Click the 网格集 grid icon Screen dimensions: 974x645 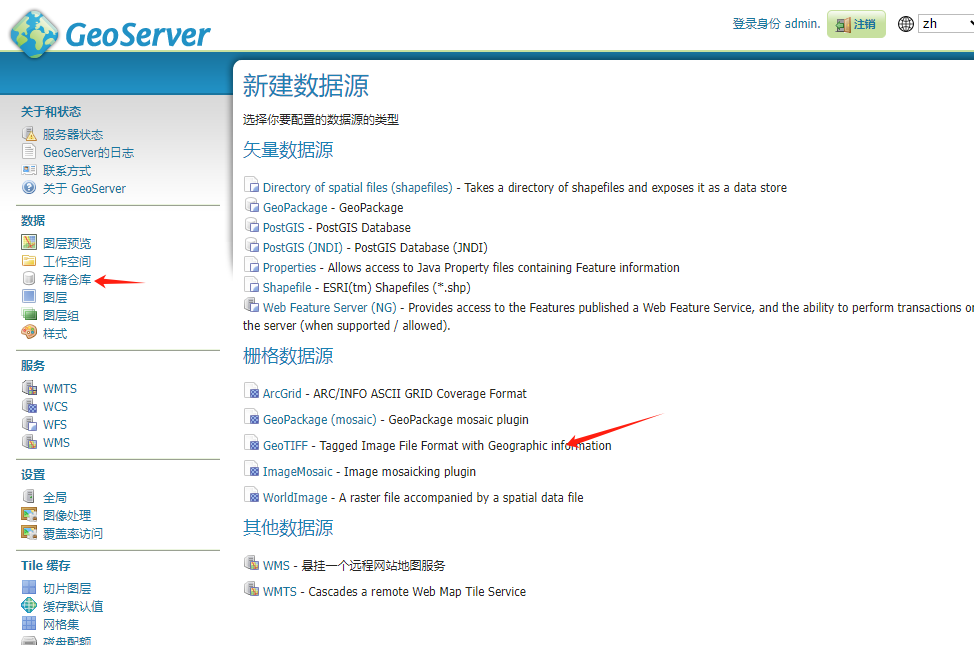click(29, 623)
